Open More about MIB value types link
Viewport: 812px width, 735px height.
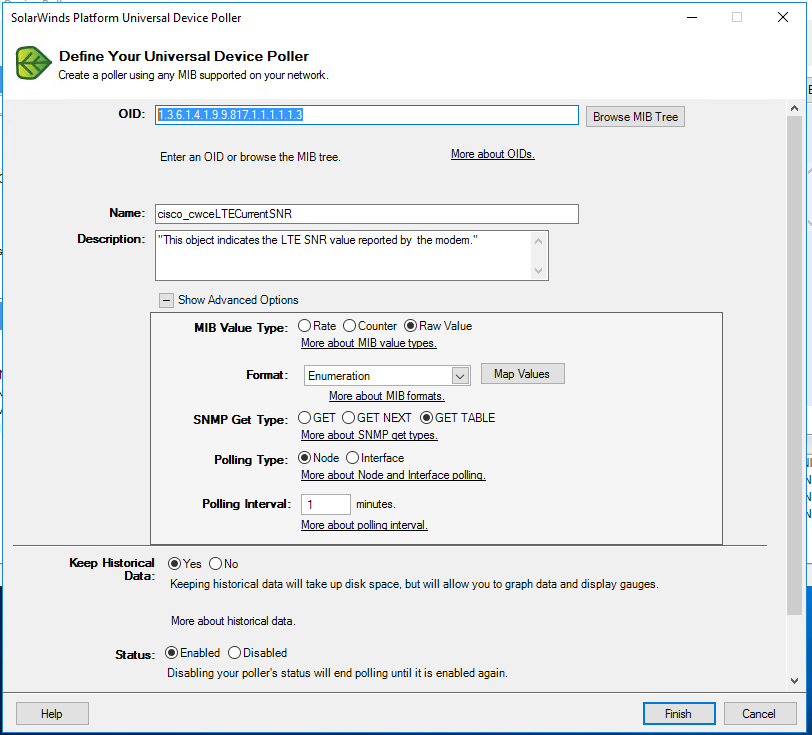(369, 343)
